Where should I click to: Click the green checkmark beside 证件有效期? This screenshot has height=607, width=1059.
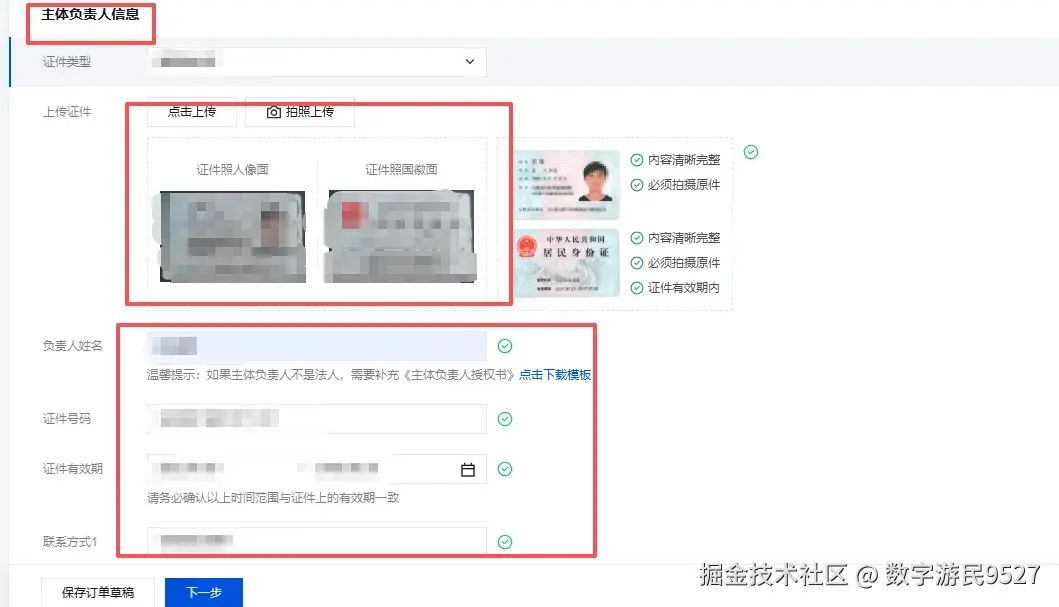(x=504, y=468)
